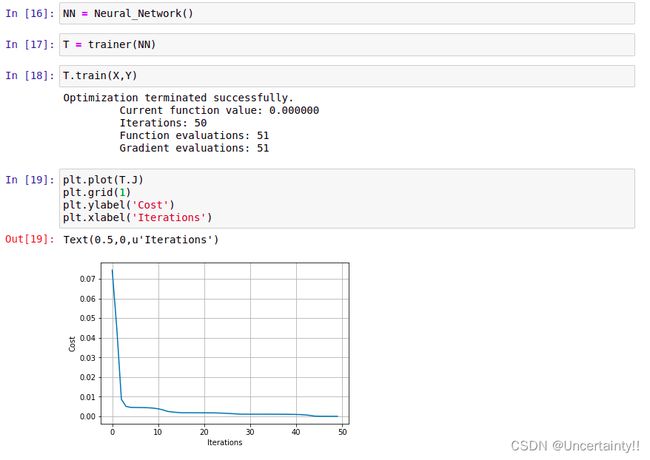Click the plt.xlabel('Iterations') line
The image size is (650, 460).
tap(138, 218)
